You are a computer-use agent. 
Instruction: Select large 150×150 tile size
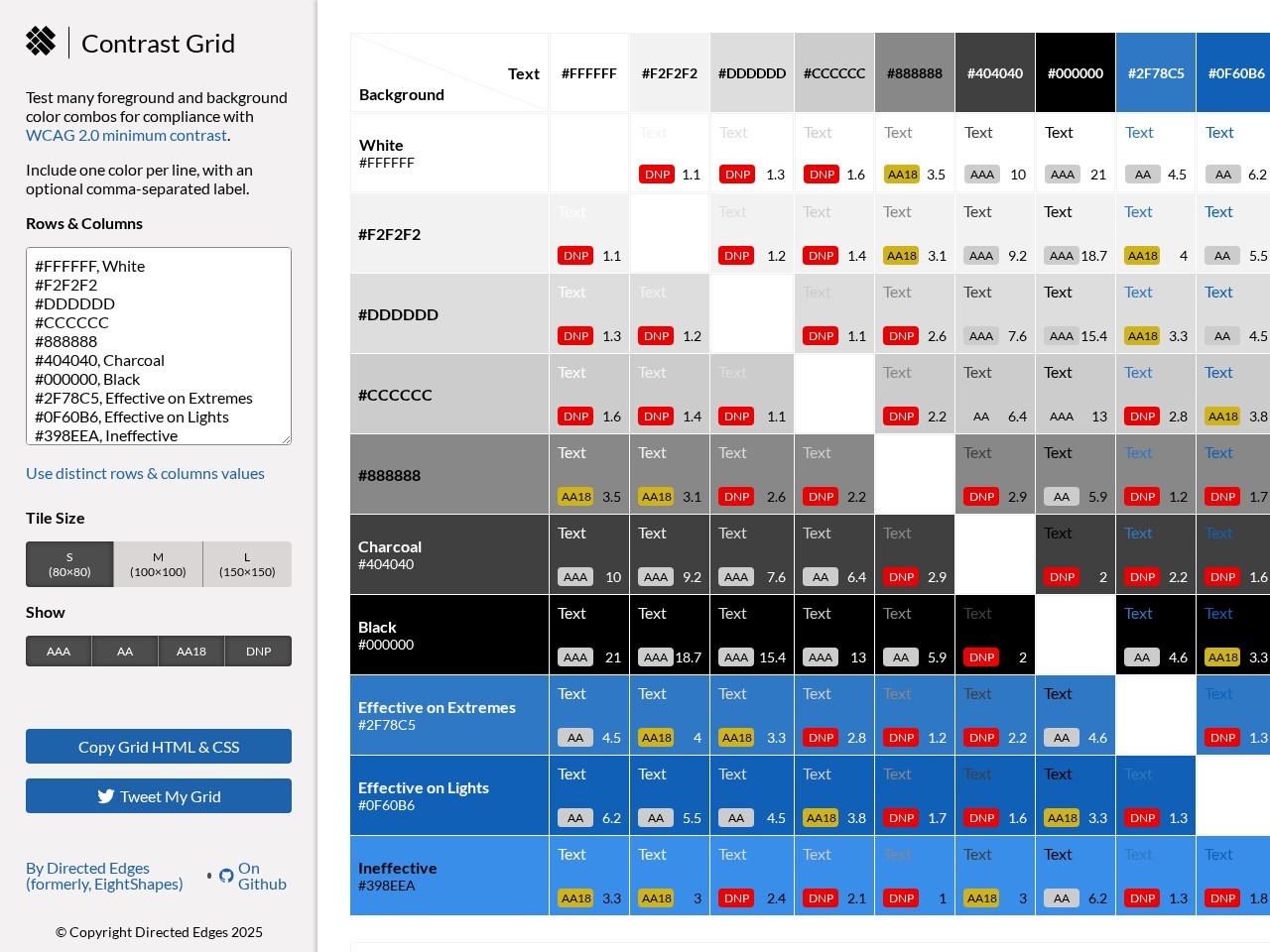(247, 564)
